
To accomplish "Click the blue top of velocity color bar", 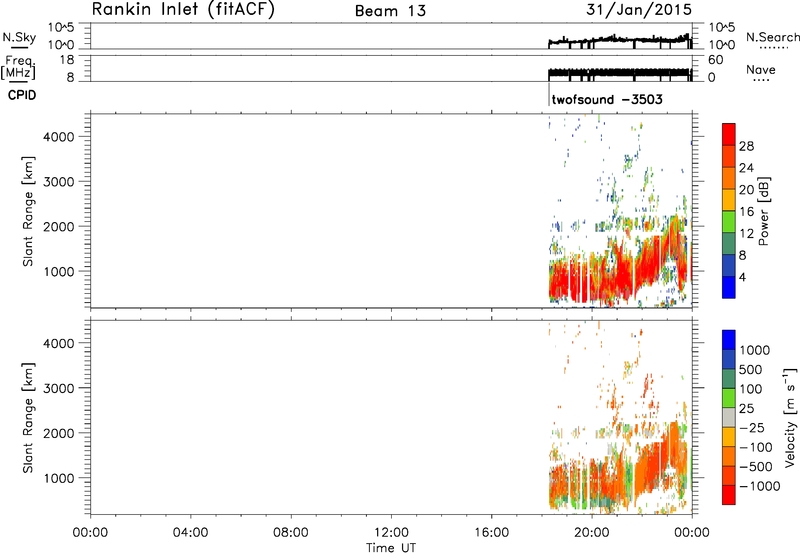I will (x=729, y=340).
